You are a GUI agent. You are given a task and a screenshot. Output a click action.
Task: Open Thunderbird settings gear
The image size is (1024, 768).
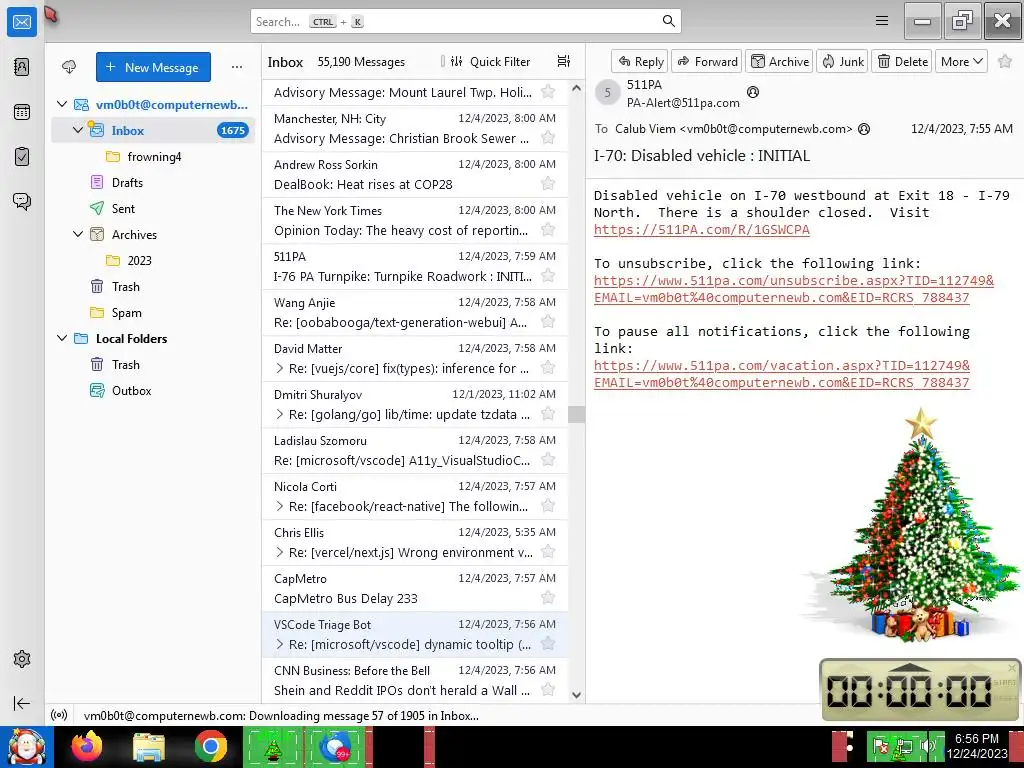point(22,659)
